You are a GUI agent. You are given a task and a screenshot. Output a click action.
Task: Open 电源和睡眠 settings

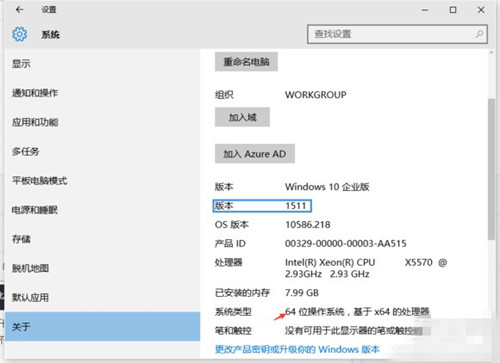tap(35, 210)
